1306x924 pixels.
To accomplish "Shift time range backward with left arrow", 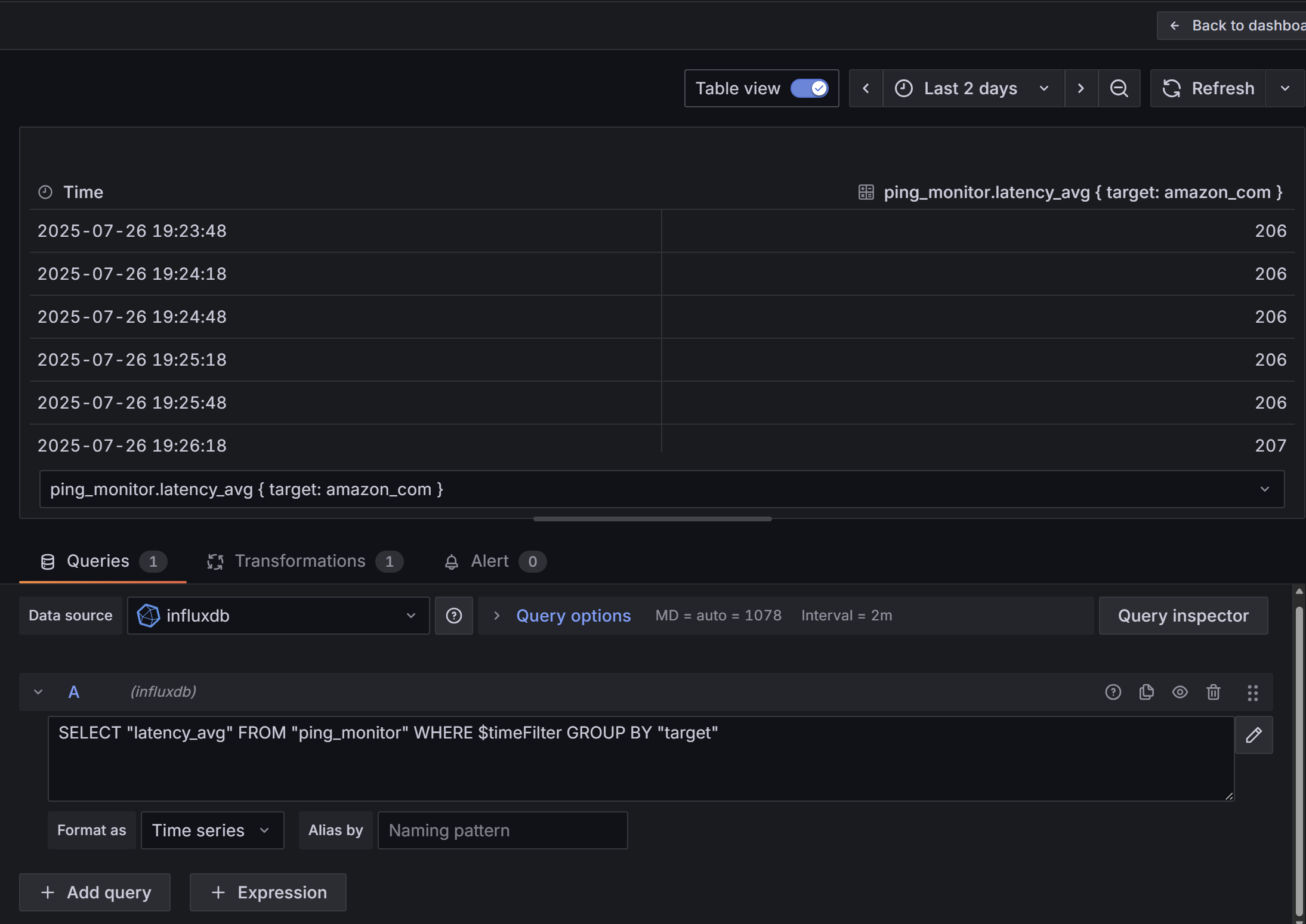I will [866, 88].
